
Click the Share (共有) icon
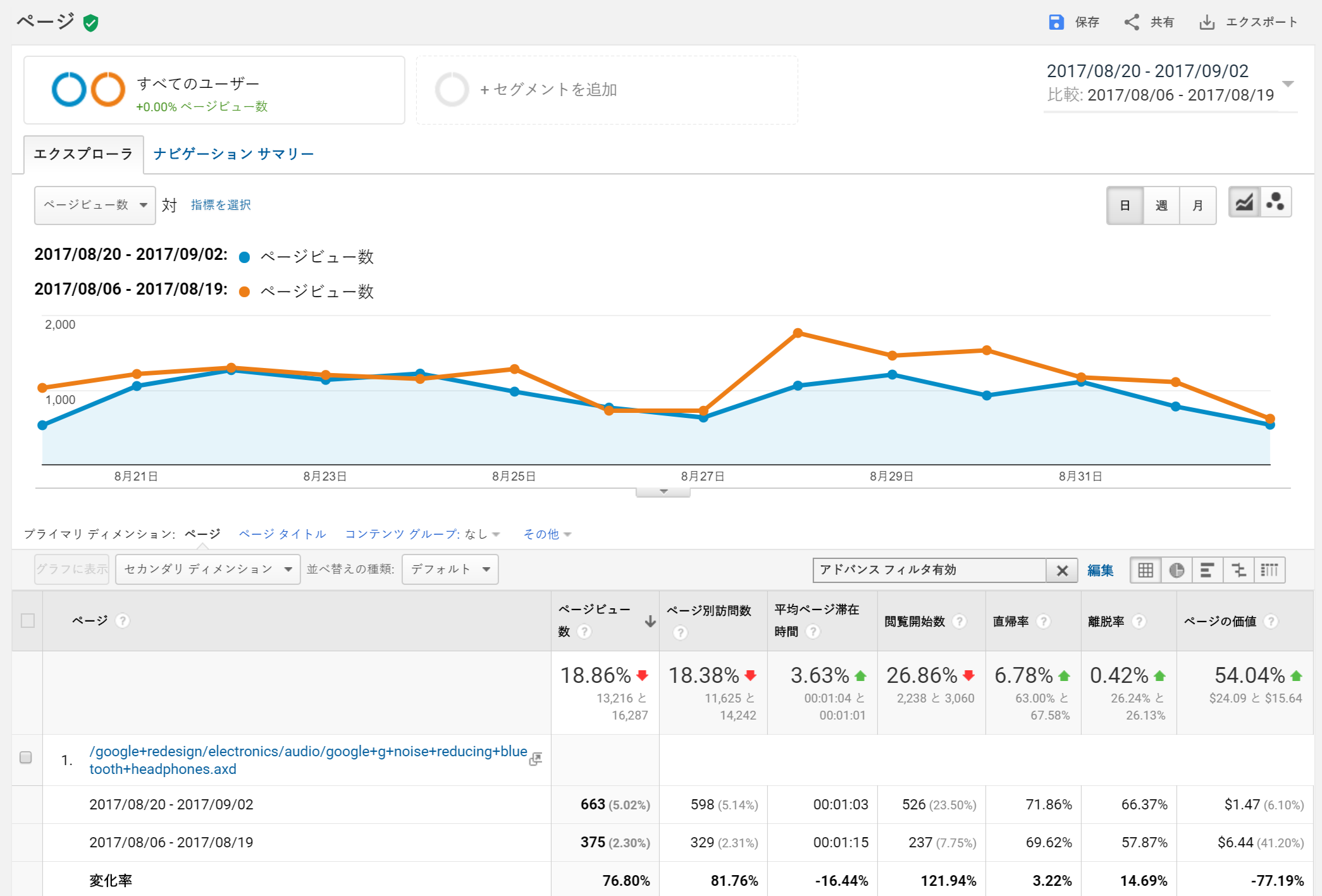tap(1131, 22)
